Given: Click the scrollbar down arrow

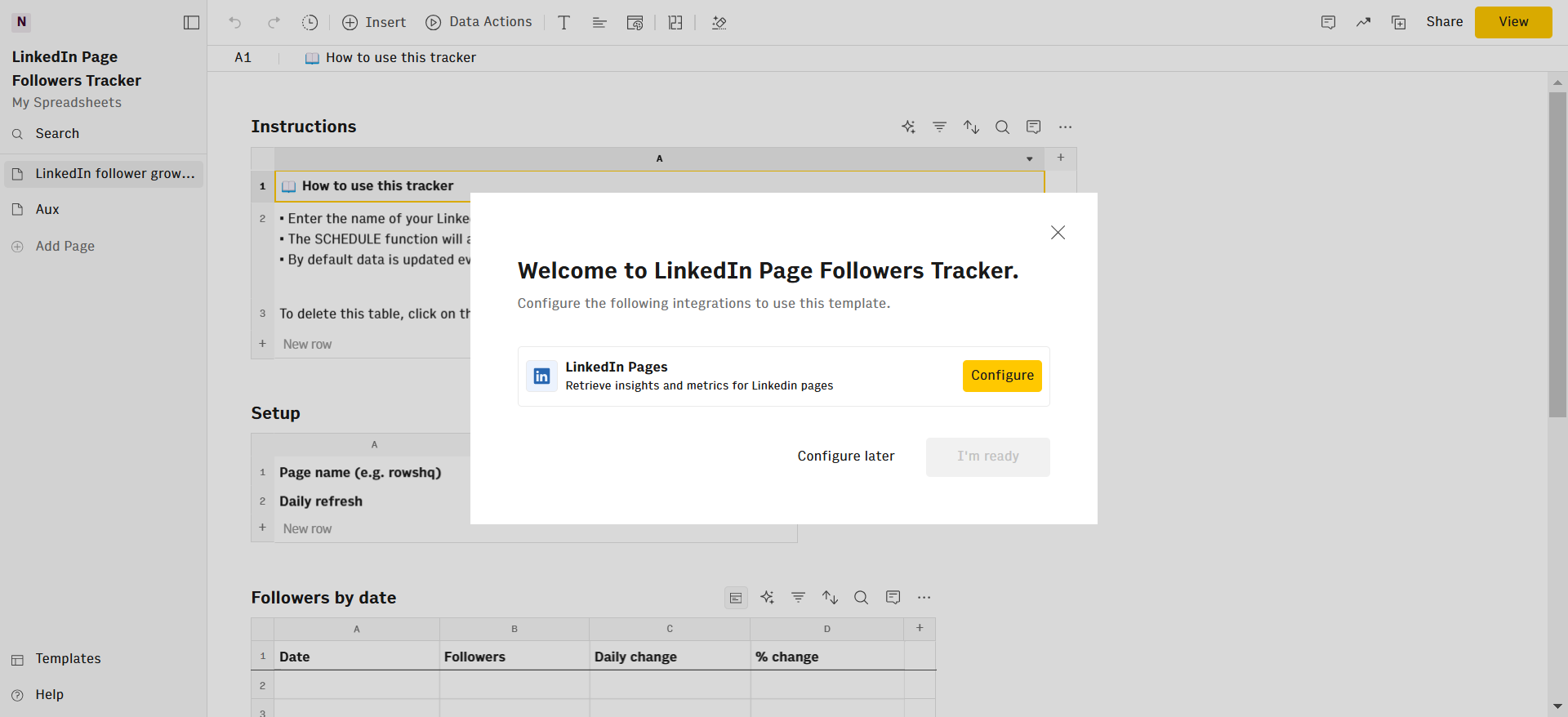Looking at the screenshot, I should coord(1557,707).
